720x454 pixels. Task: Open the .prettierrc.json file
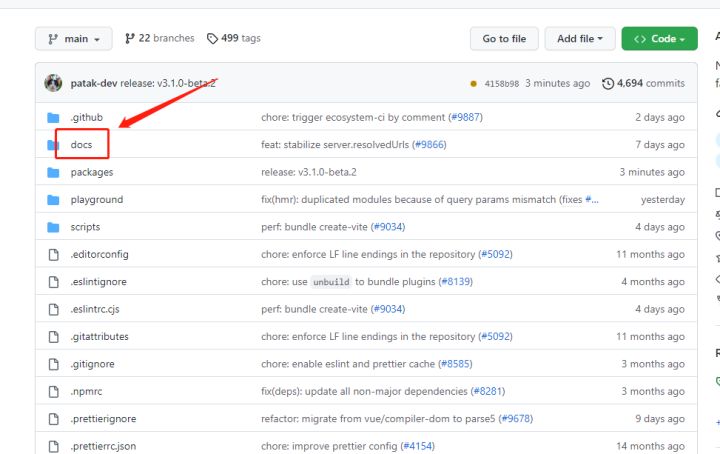tap(103, 446)
